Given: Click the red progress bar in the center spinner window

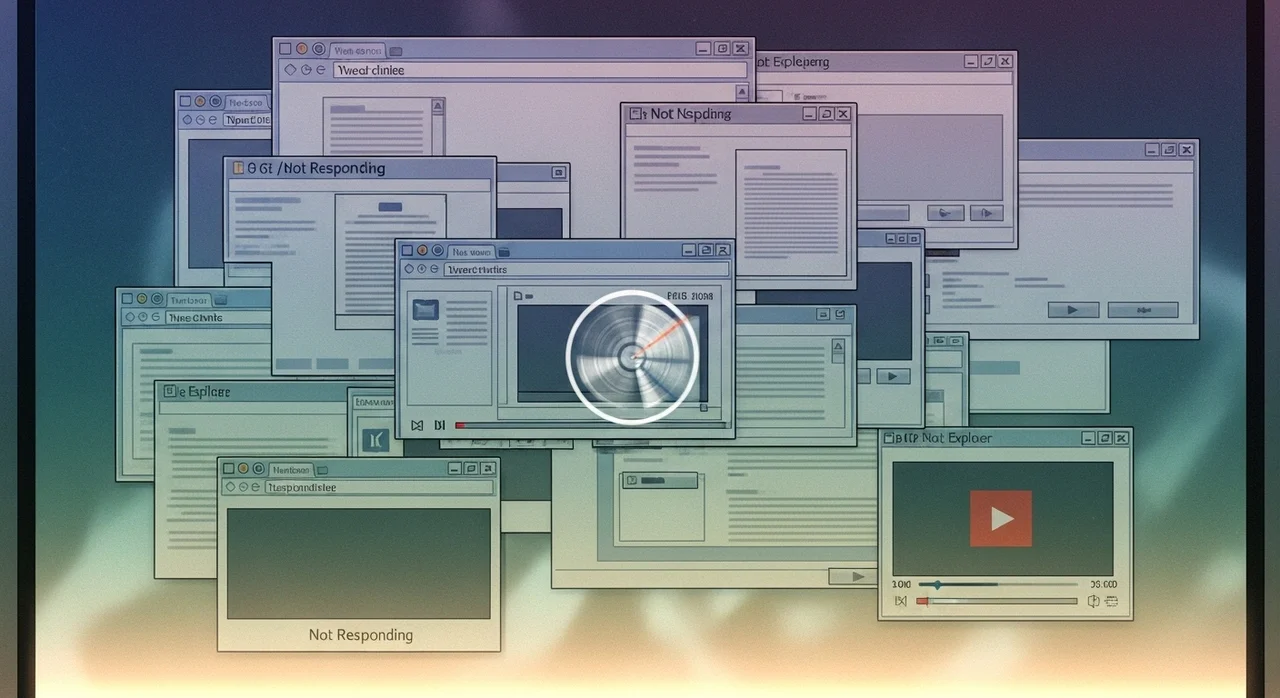Looking at the screenshot, I should (x=590, y=426).
